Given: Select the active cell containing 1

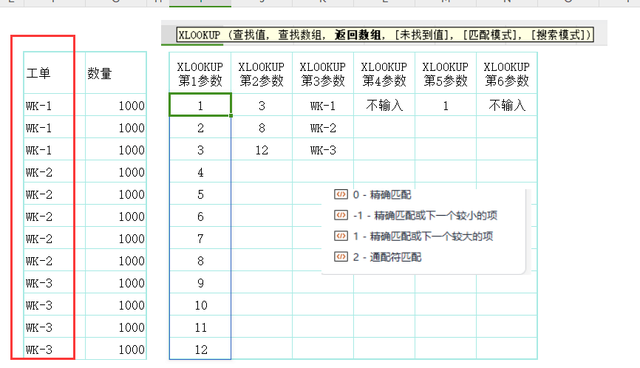Looking at the screenshot, I should pyautogui.click(x=200, y=105).
